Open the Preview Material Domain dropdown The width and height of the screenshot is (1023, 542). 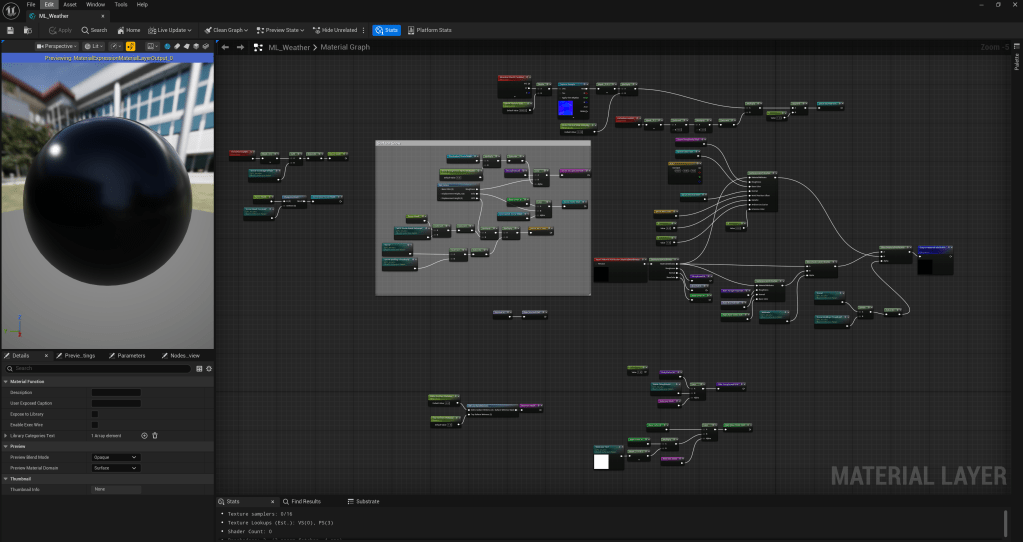point(115,468)
